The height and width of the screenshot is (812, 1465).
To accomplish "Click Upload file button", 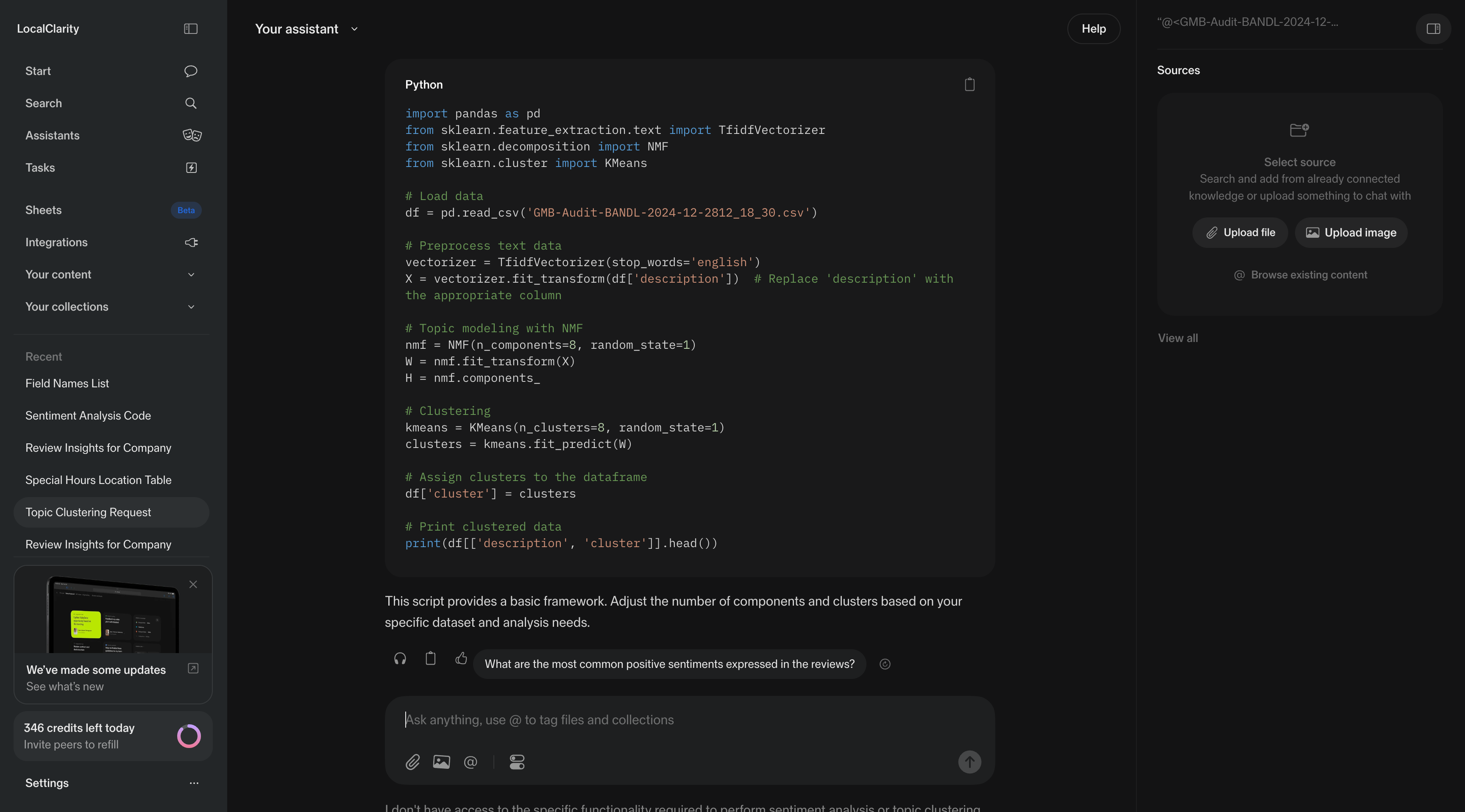I will pos(1240,233).
